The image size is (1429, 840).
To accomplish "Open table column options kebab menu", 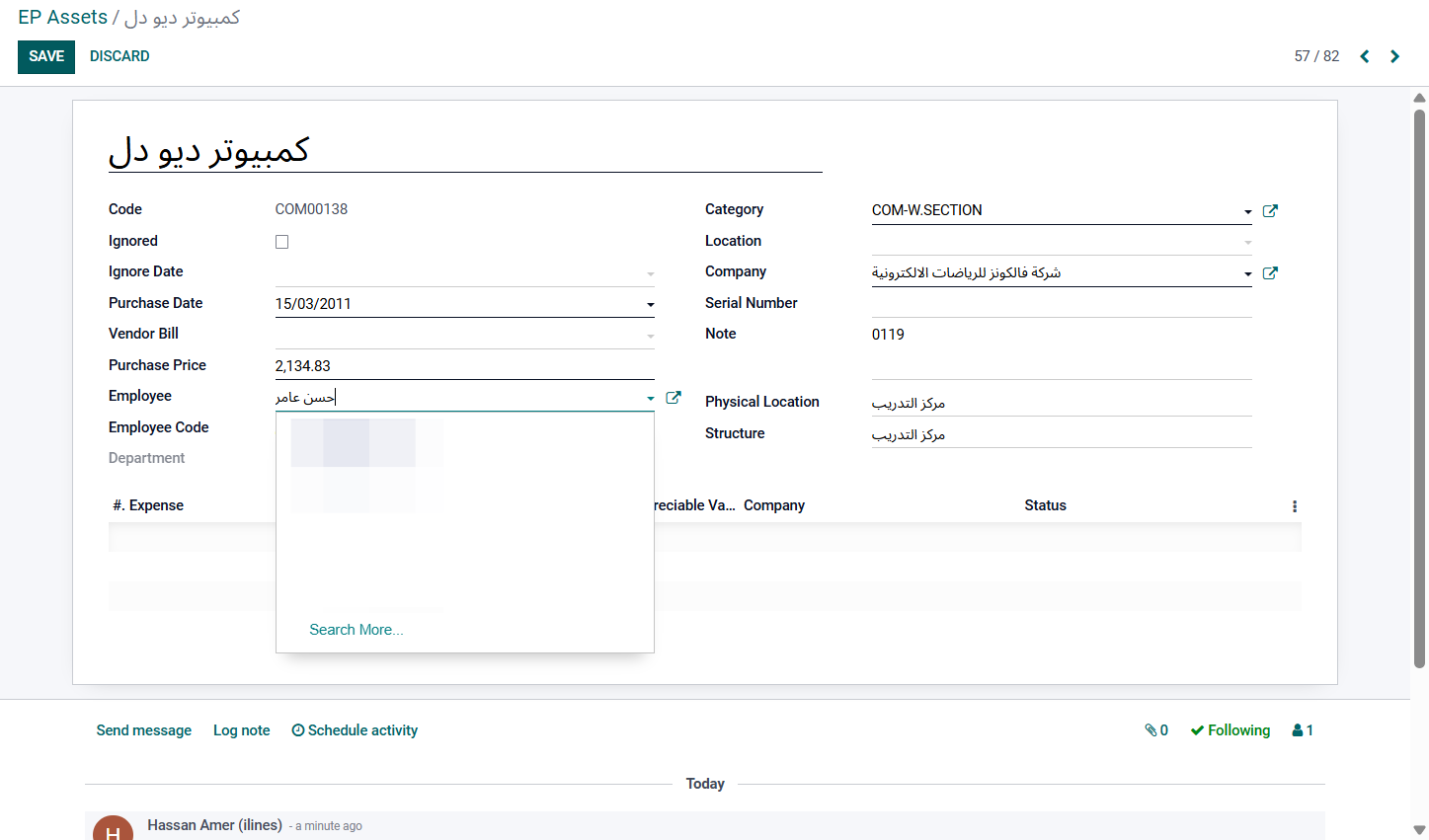I will point(1295,506).
